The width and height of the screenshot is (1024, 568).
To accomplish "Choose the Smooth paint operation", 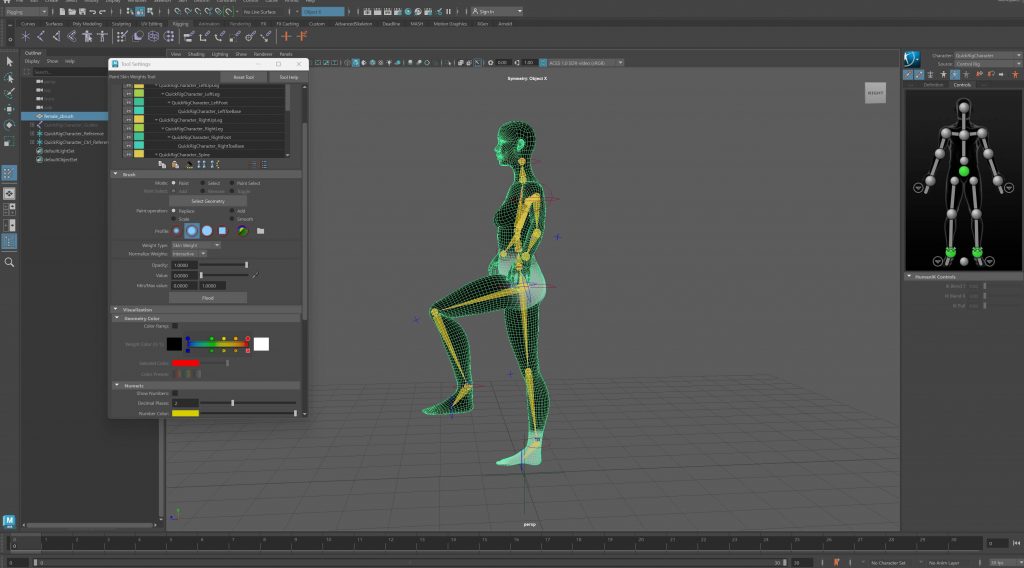I will click(x=232, y=218).
